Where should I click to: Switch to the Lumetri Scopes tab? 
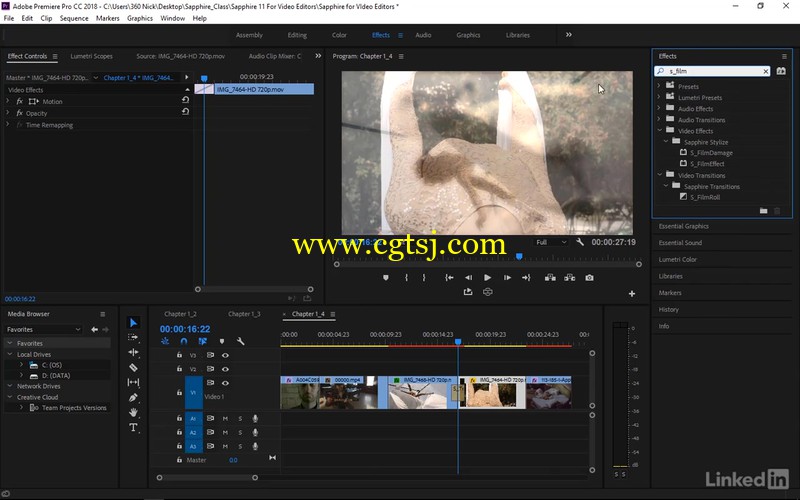pyautogui.click(x=91, y=56)
